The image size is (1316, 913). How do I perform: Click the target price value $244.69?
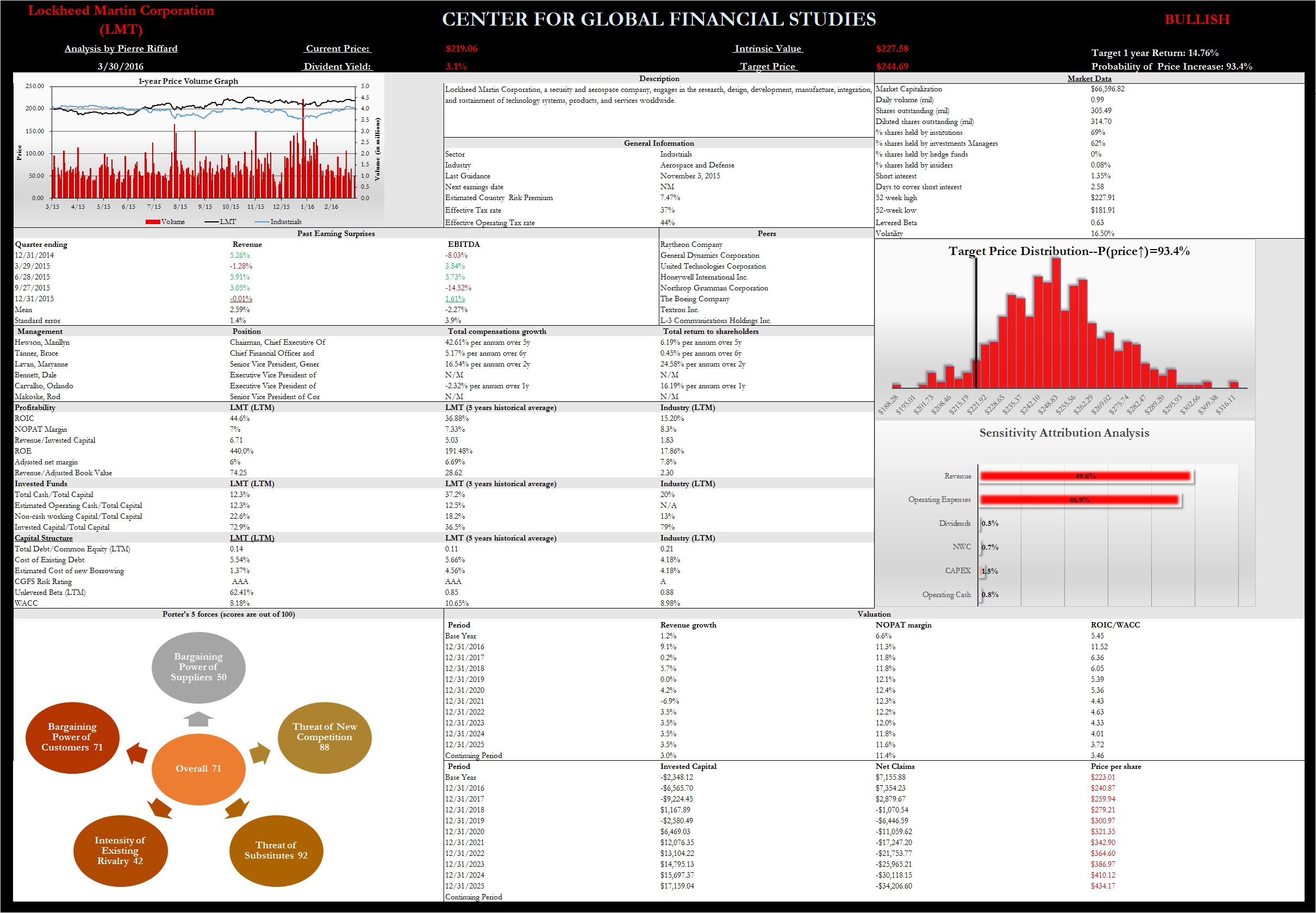[x=892, y=66]
